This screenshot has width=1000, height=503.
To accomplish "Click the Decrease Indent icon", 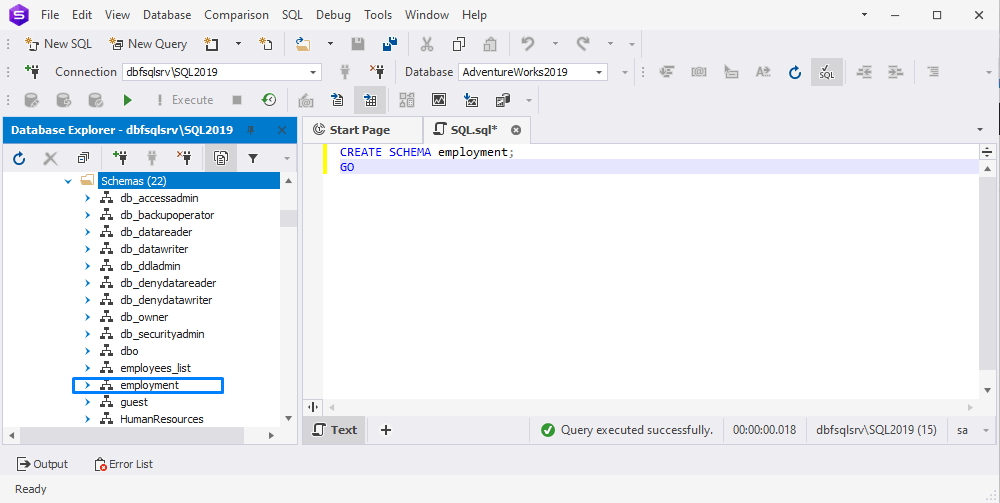I will 864,72.
